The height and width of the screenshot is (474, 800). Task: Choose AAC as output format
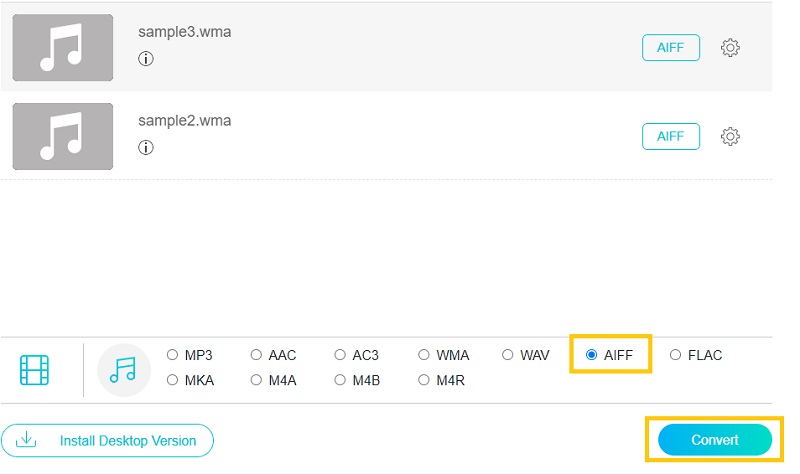point(257,355)
